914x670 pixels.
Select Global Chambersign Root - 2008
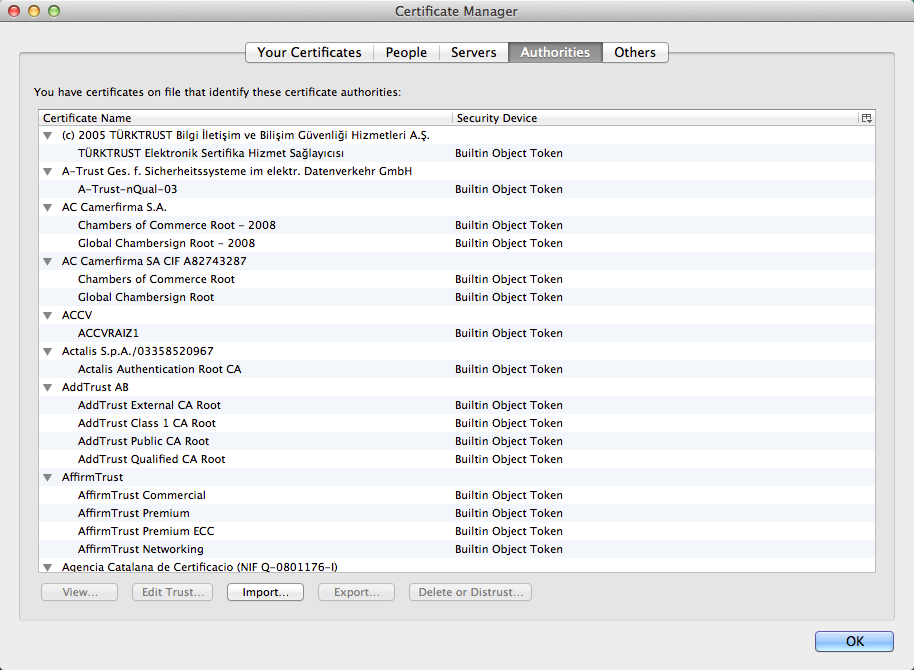point(166,243)
